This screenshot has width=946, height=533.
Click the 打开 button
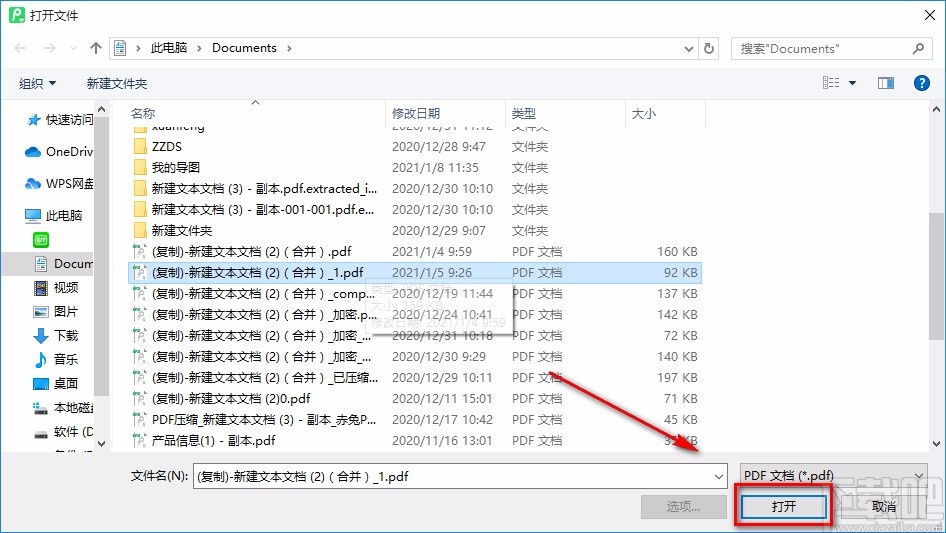coord(784,506)
